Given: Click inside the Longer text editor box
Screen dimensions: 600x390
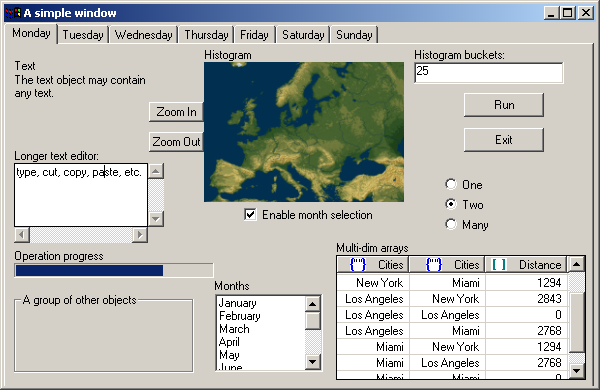Looking at the screenshot, I should click(x=81, y=195).
